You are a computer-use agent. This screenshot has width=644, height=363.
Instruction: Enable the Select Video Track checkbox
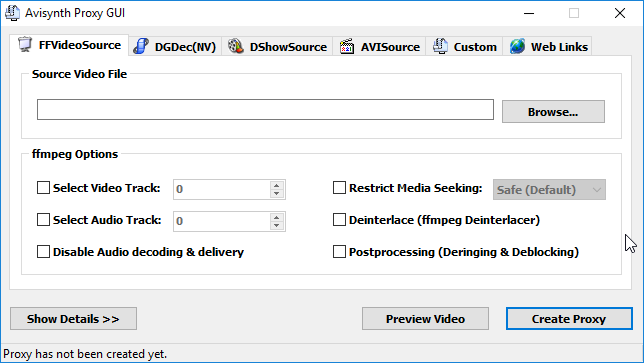[x=43, y=188]
